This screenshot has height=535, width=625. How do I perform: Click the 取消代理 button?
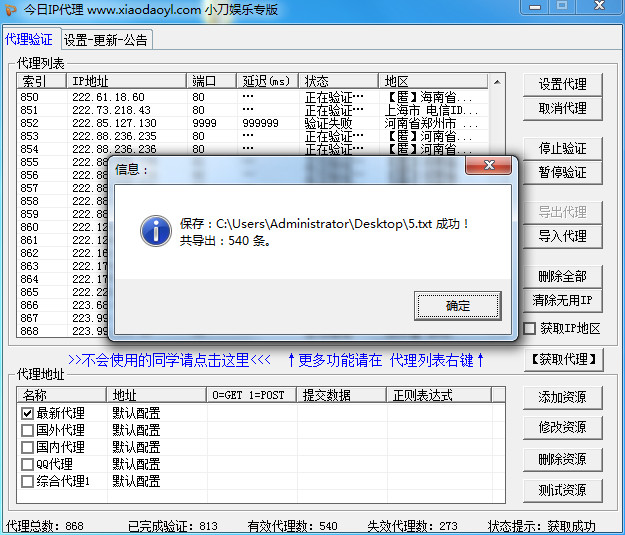pyautogui.click(x=562, y=108)
